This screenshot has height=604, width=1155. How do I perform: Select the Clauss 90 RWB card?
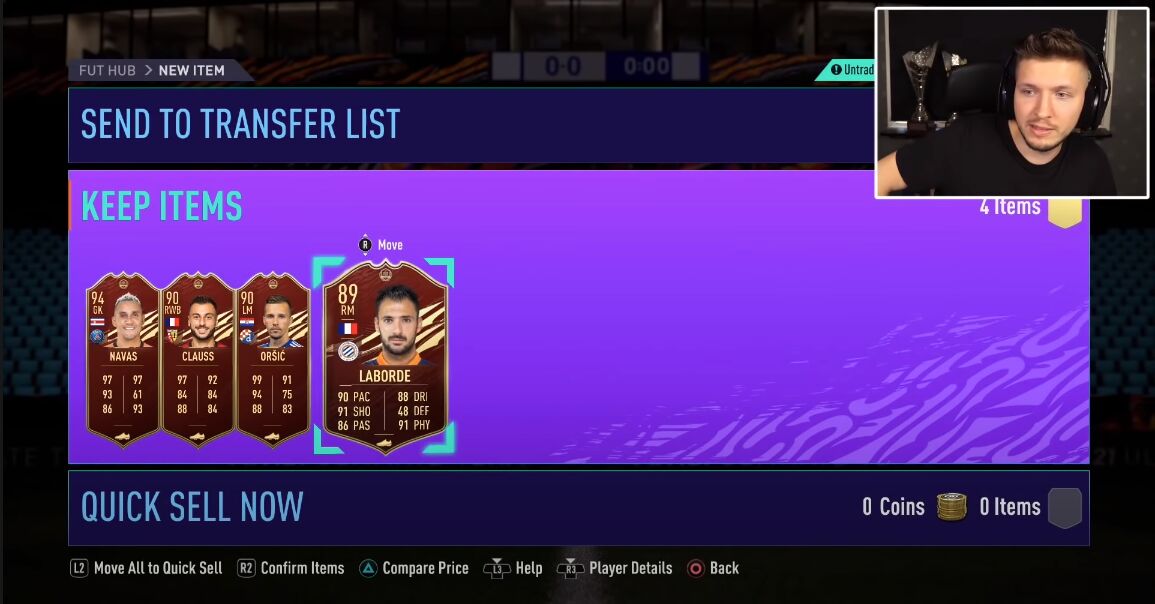coord(197,359)
